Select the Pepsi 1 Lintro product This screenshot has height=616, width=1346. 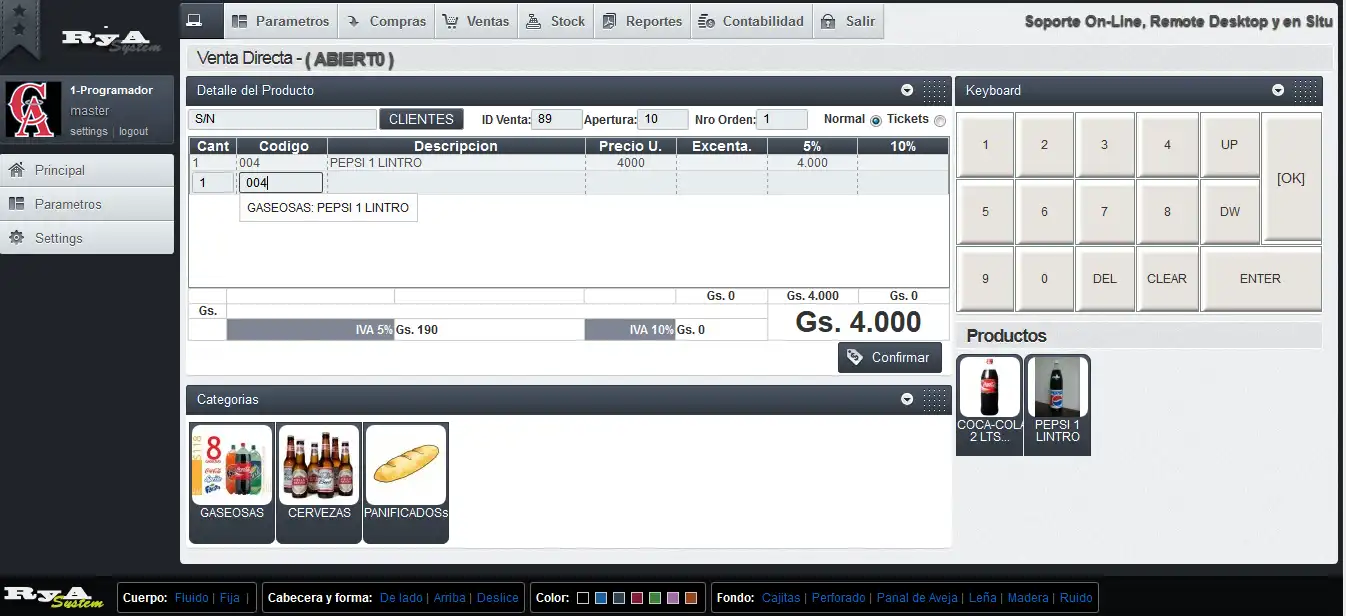(1058, 404)
